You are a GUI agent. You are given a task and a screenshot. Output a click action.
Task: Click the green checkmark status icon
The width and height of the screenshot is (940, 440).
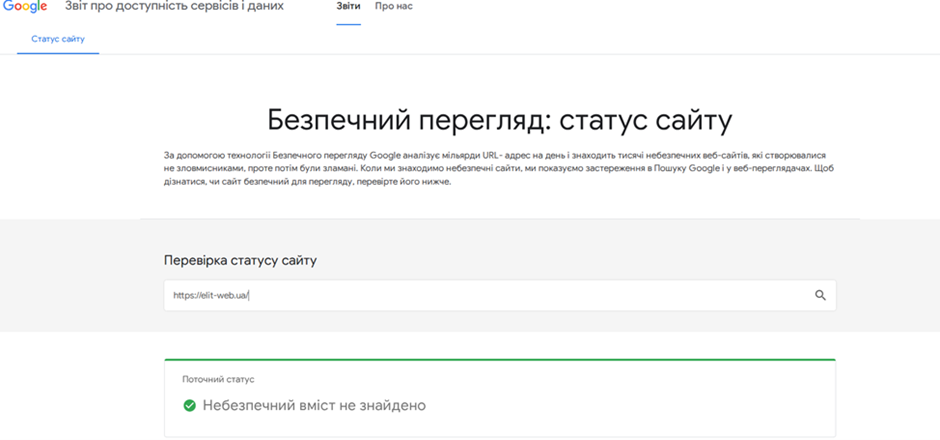(x=189, y=405)
